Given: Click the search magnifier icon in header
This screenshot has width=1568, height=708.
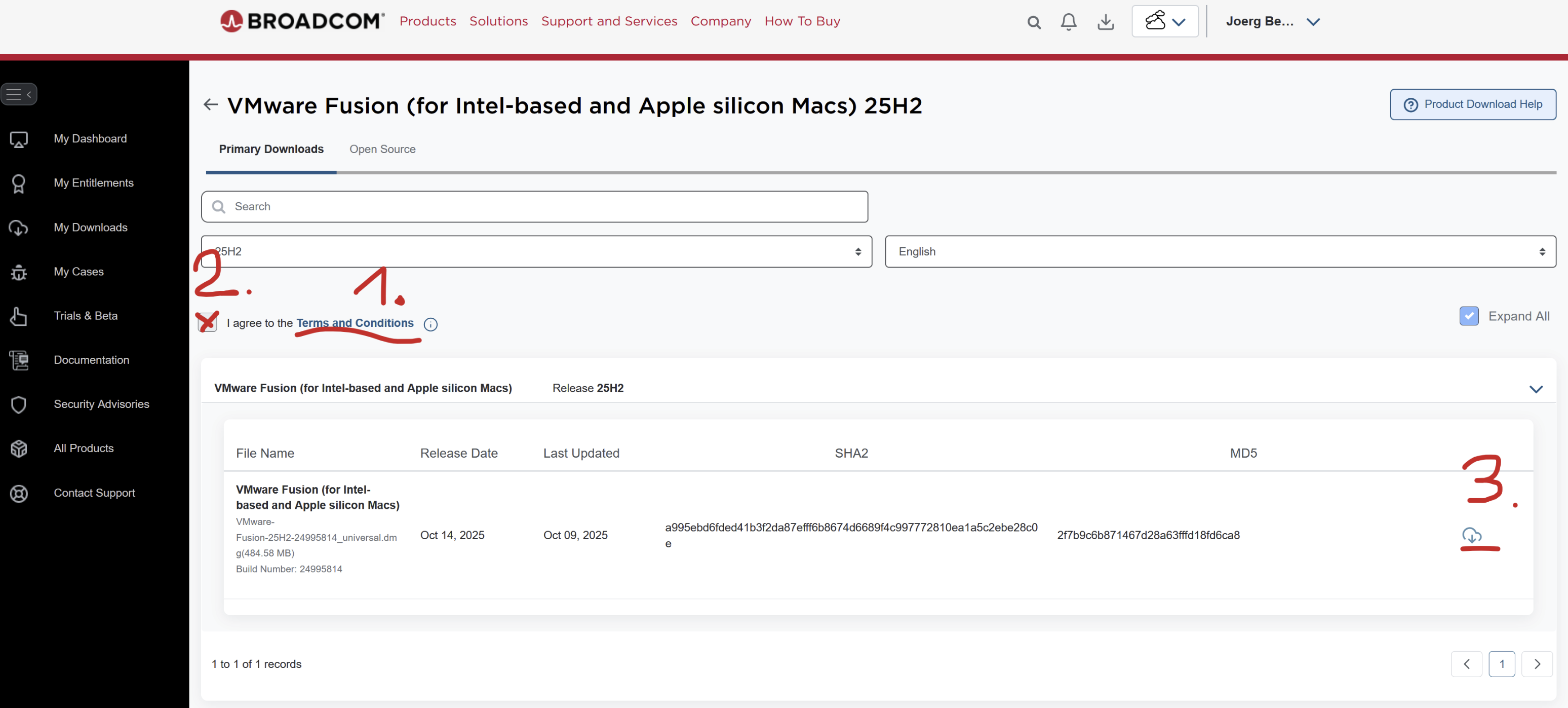Looking at the screenshot, I should (x=1034, y=22).
